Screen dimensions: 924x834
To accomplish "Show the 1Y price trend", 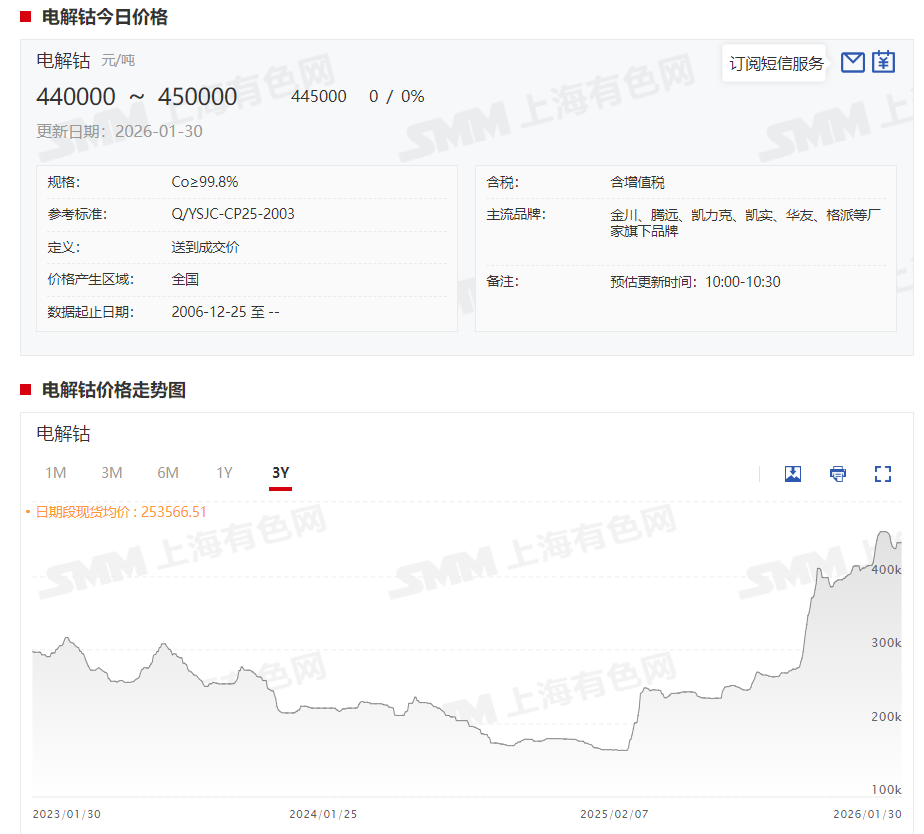I will [224, 472].
